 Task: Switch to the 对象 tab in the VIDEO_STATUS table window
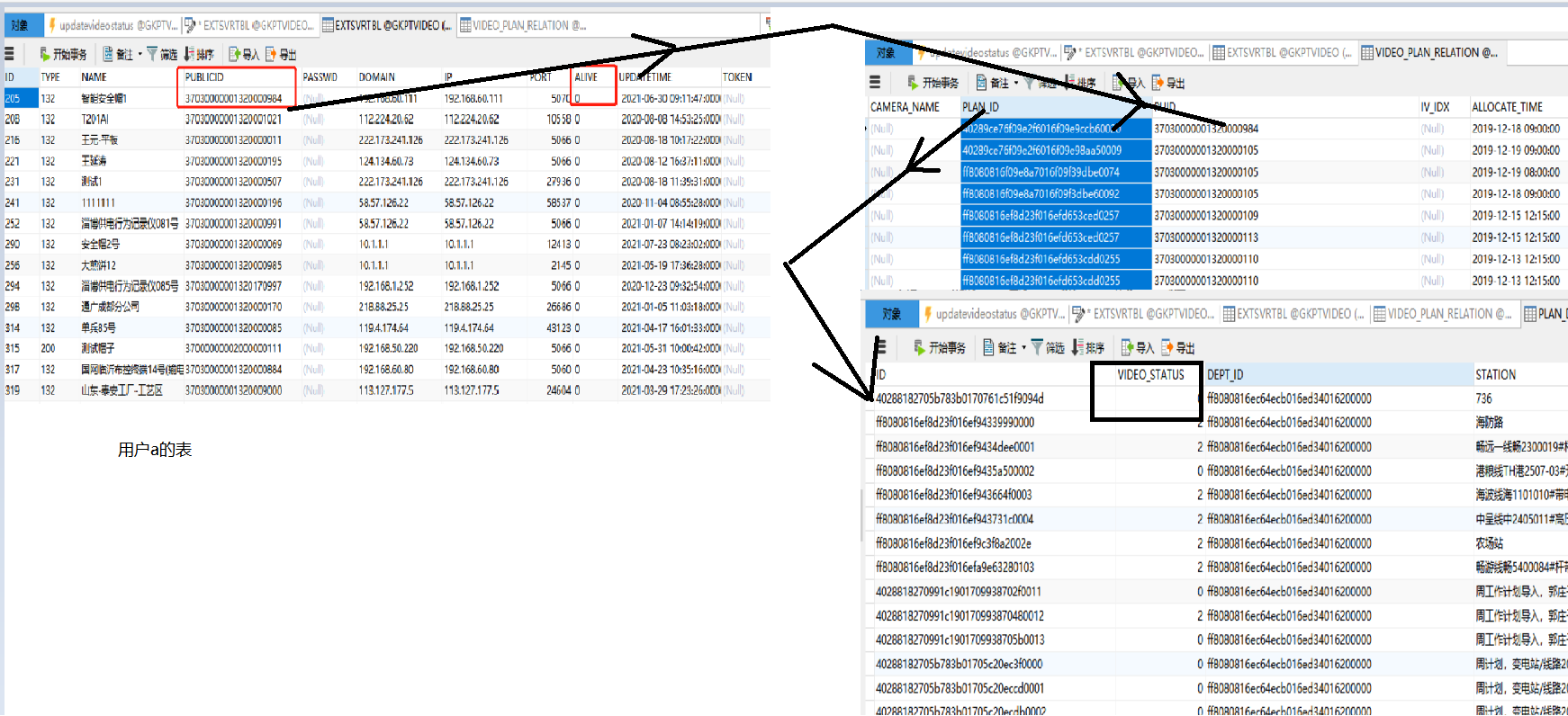892,314
